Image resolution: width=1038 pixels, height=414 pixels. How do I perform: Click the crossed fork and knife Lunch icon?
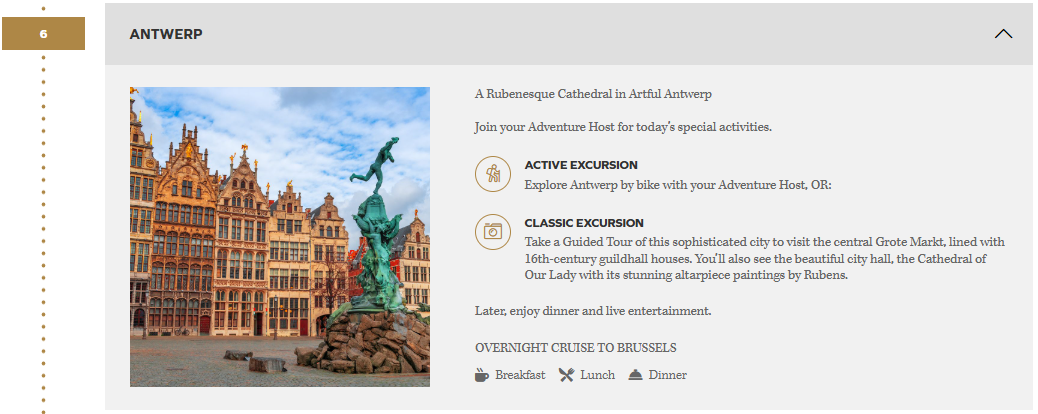pos(567,375)
